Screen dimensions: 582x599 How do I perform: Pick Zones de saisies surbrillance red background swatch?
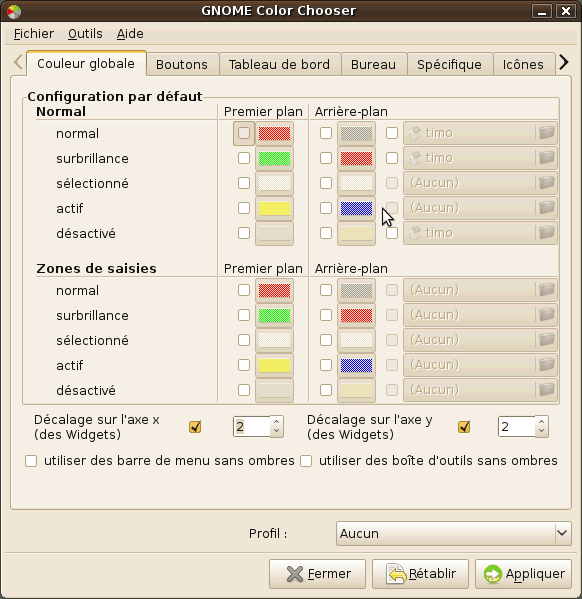356,315
